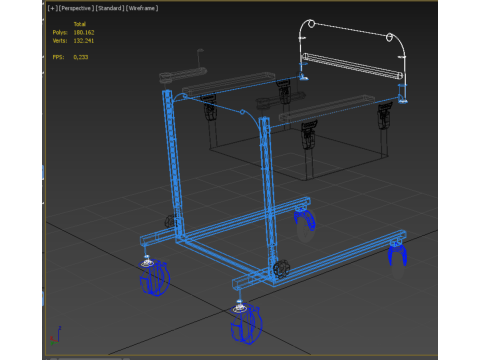480x360 pixels.
Task: Click the FPS value readout
Action: 81,57
